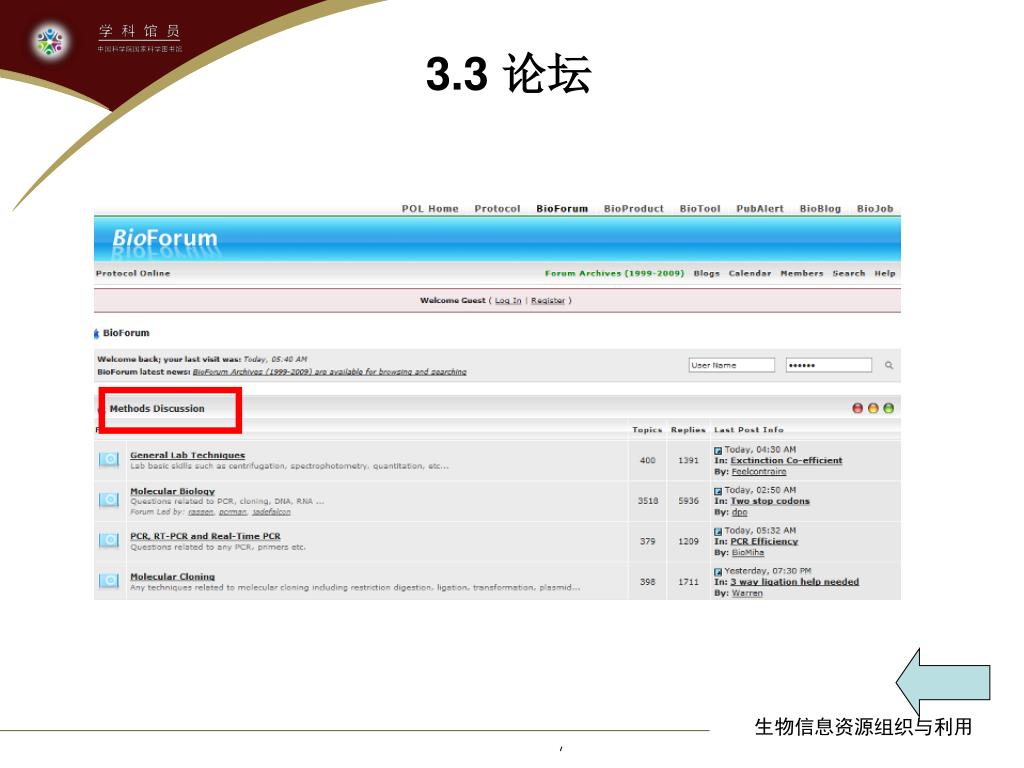View the Members list

pos(801,273)
